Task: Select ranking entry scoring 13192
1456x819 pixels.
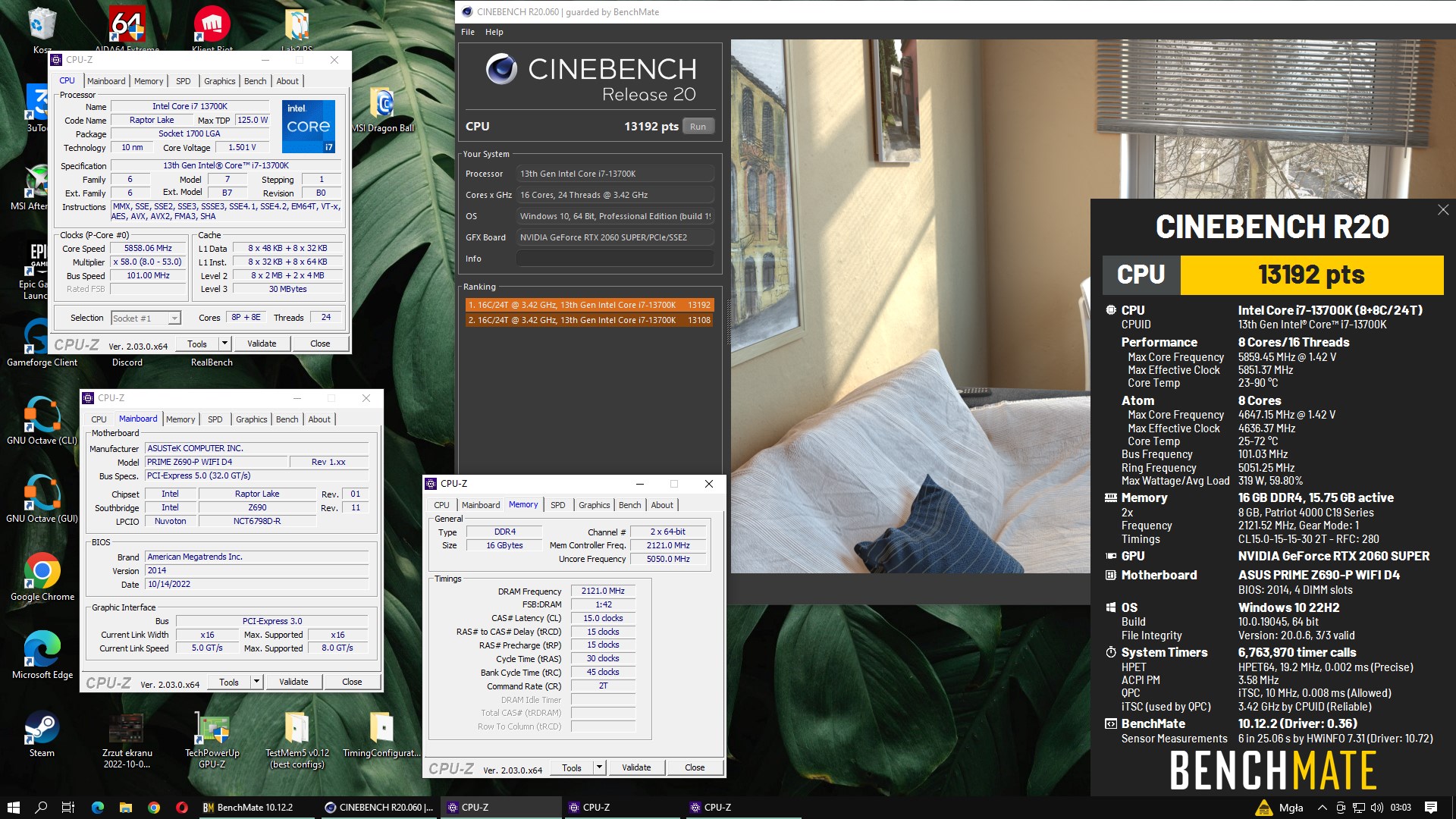Action: point(589,305)
